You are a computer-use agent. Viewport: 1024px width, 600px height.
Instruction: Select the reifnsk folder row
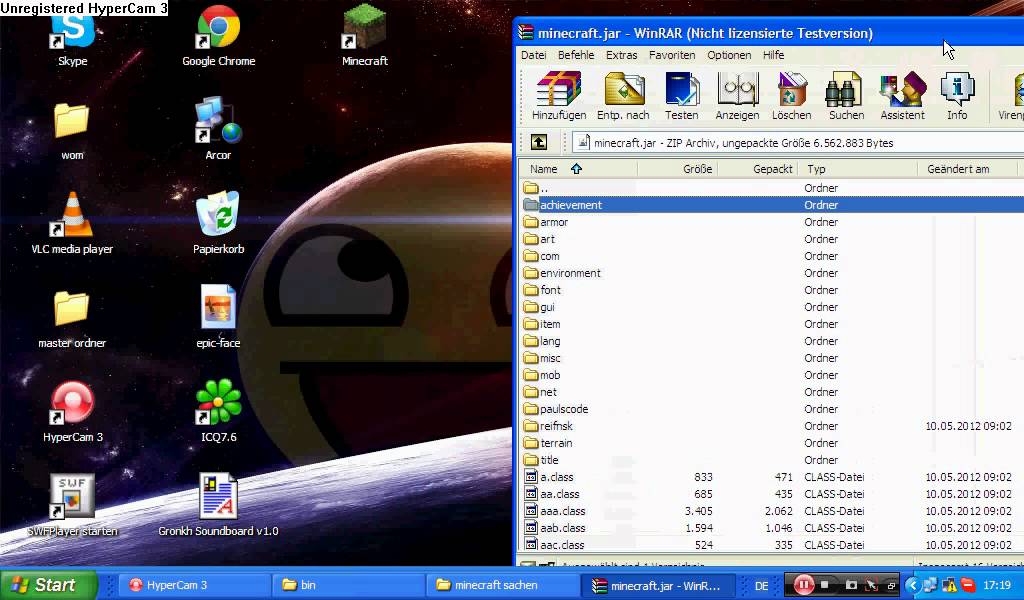coord(772,426)
